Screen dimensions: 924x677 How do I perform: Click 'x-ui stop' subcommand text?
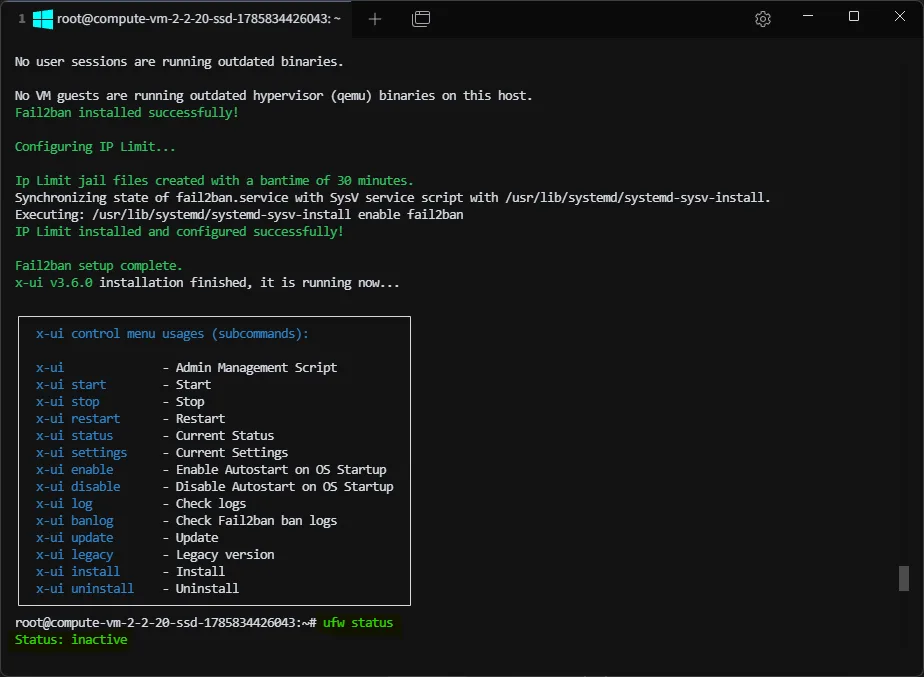tap(67, 402)
